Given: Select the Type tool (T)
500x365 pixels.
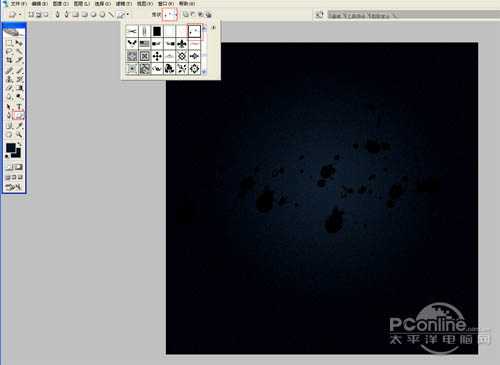Looking at the screenshot, I should point(19,107).
